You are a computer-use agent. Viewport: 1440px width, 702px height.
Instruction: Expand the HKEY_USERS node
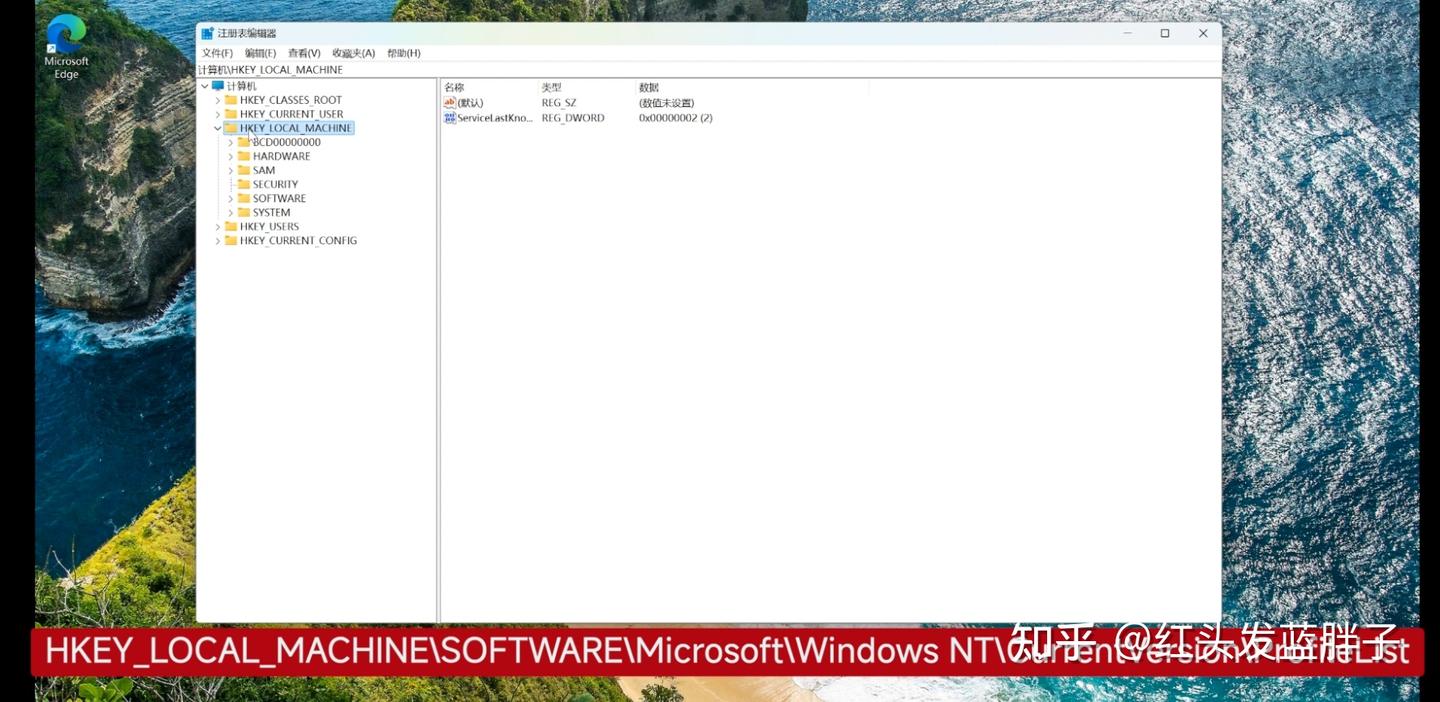click(218, 226)
